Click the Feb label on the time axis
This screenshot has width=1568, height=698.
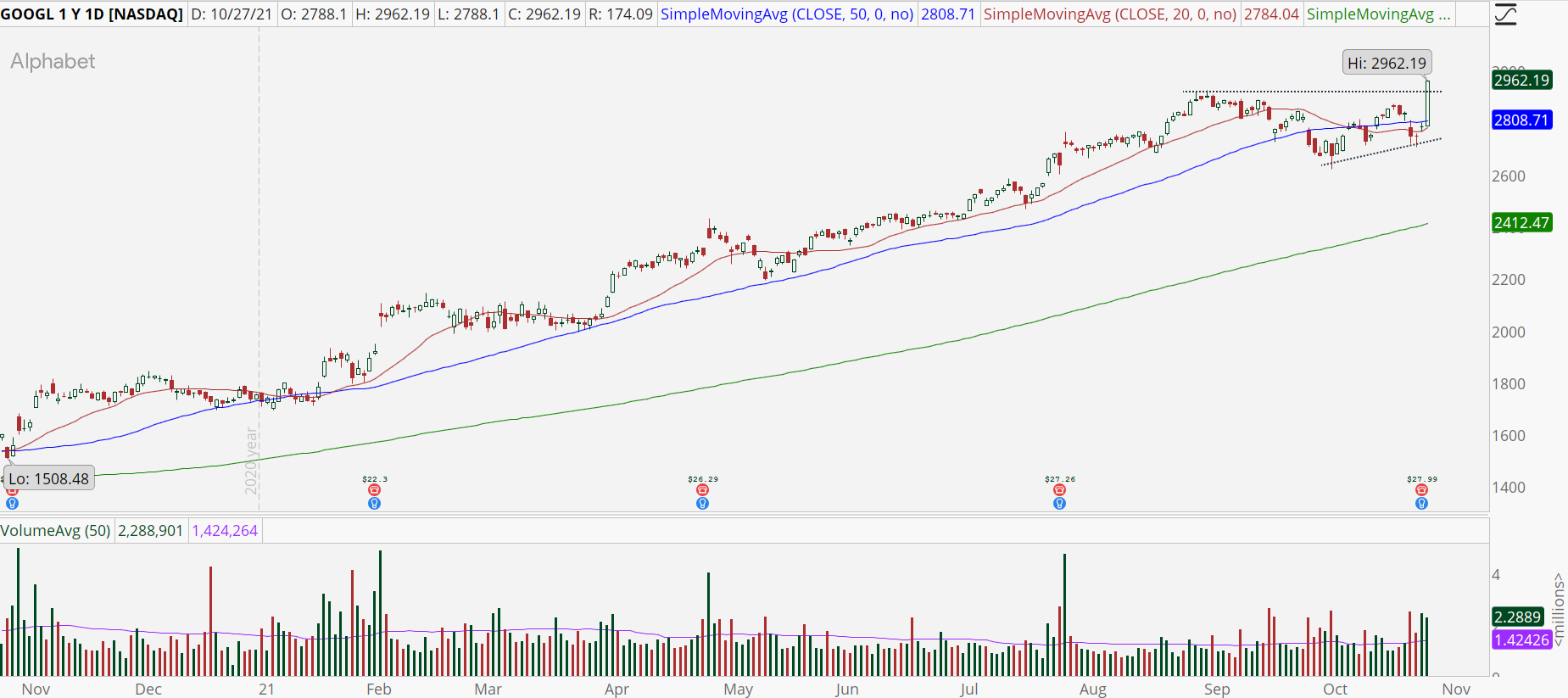(379, 689)
